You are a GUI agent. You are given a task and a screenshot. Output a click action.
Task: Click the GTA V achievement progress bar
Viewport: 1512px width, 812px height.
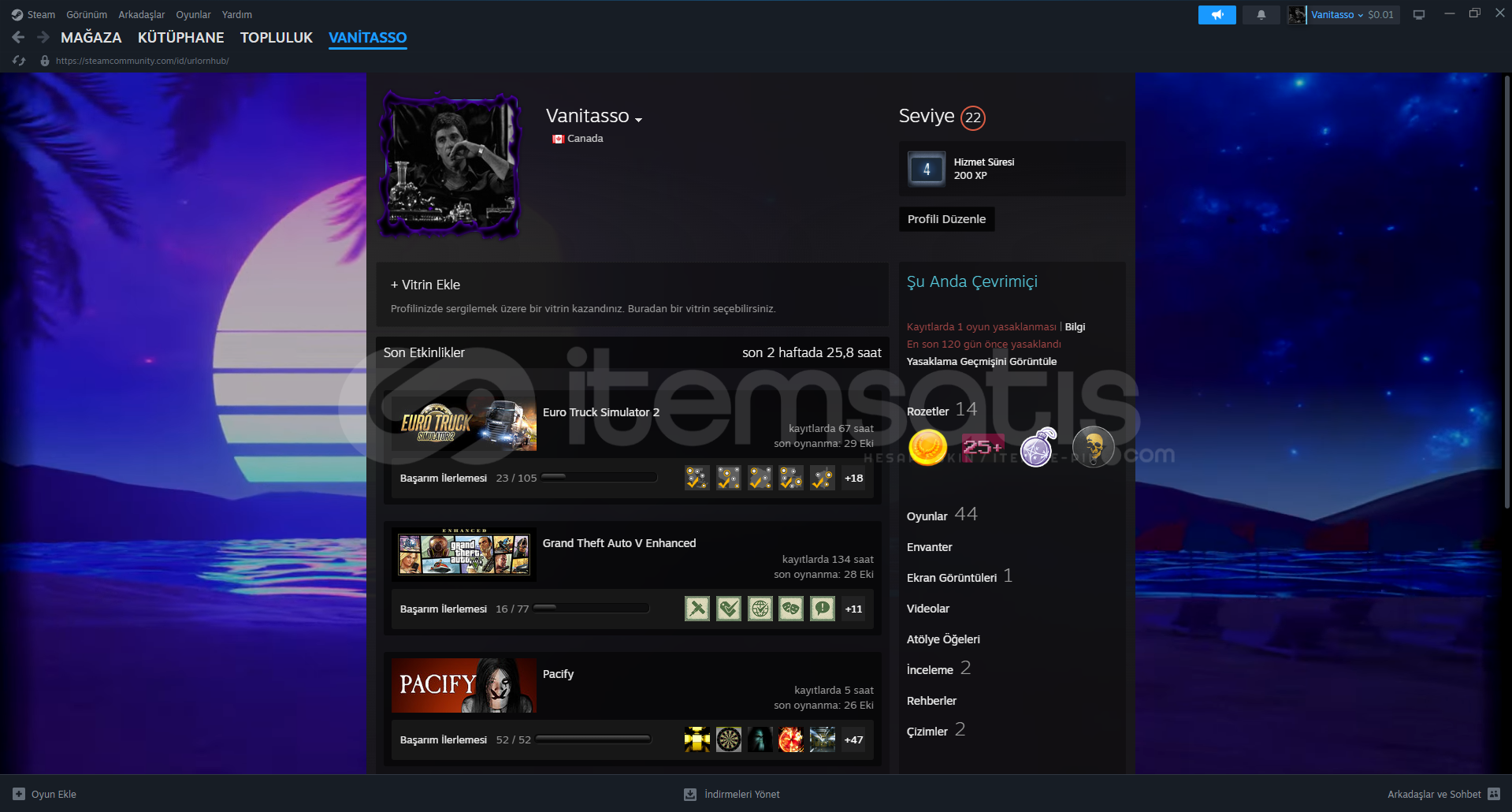tap(591, 608)
